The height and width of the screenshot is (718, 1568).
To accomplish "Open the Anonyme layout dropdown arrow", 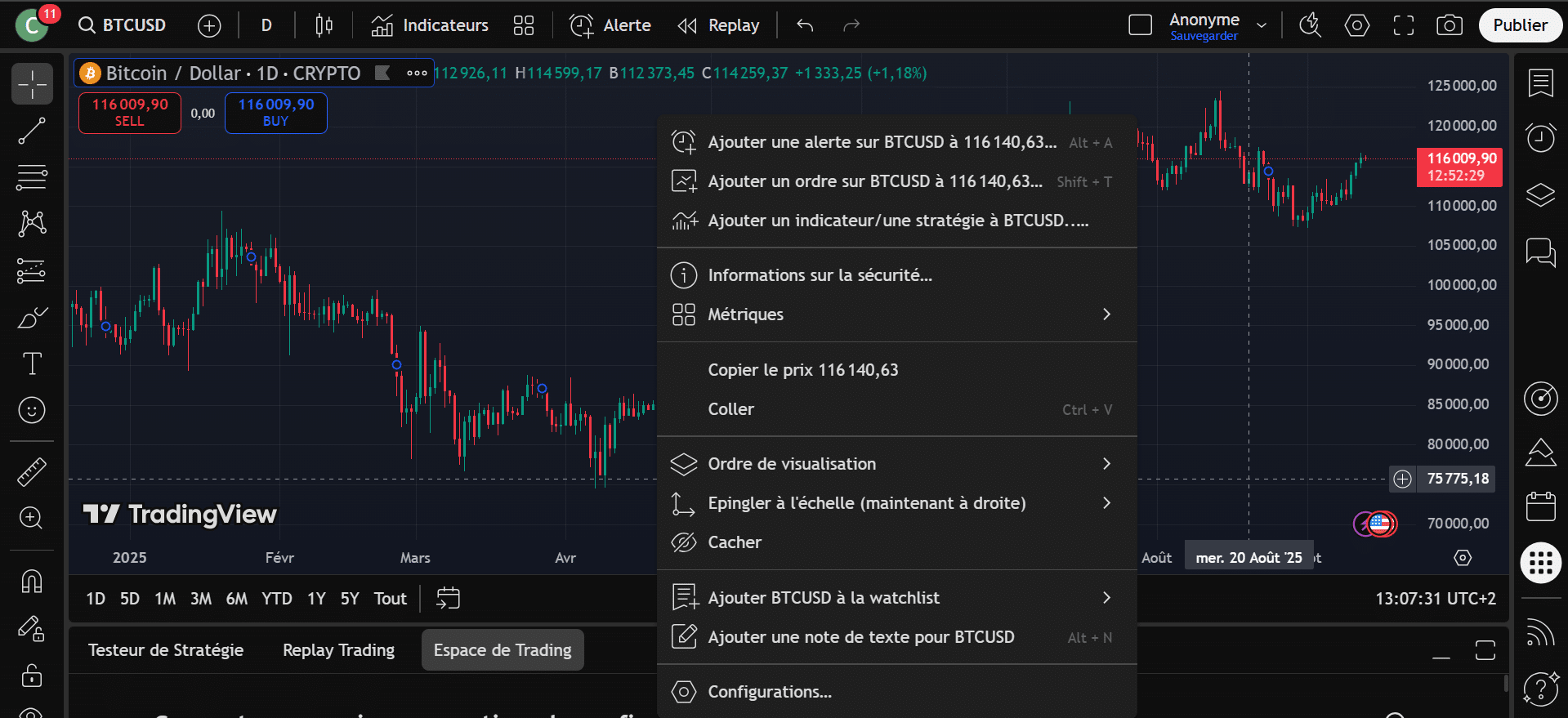I will click(x=1262, y=25).
